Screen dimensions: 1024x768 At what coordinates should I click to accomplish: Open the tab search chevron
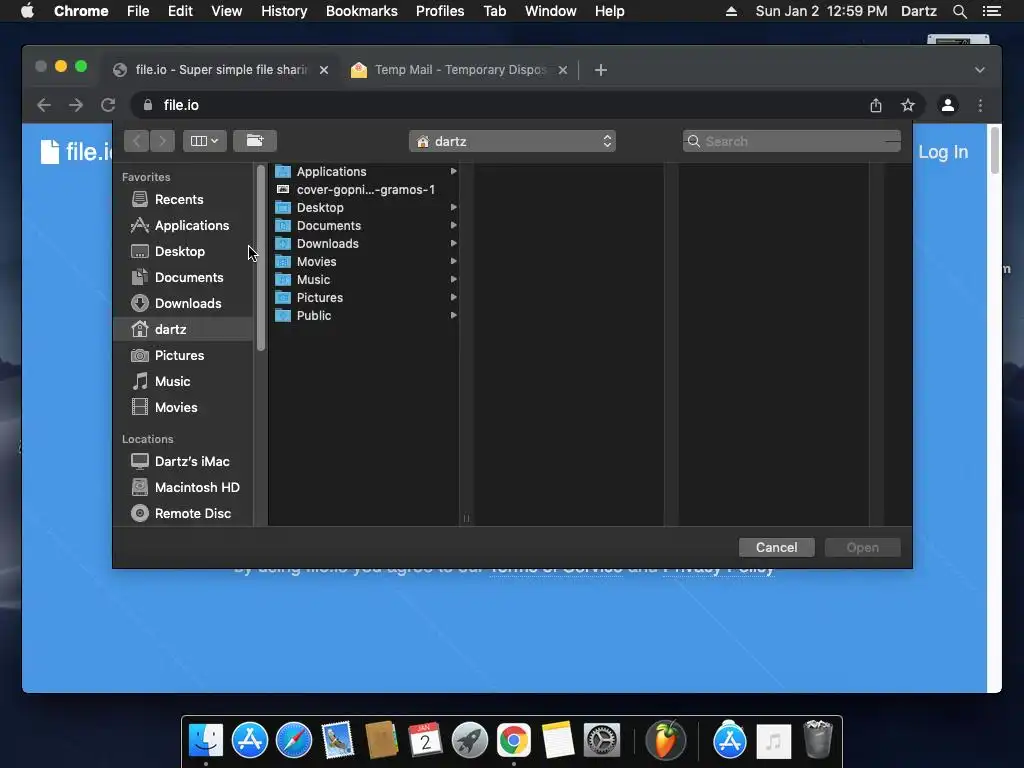coord(980,70)
